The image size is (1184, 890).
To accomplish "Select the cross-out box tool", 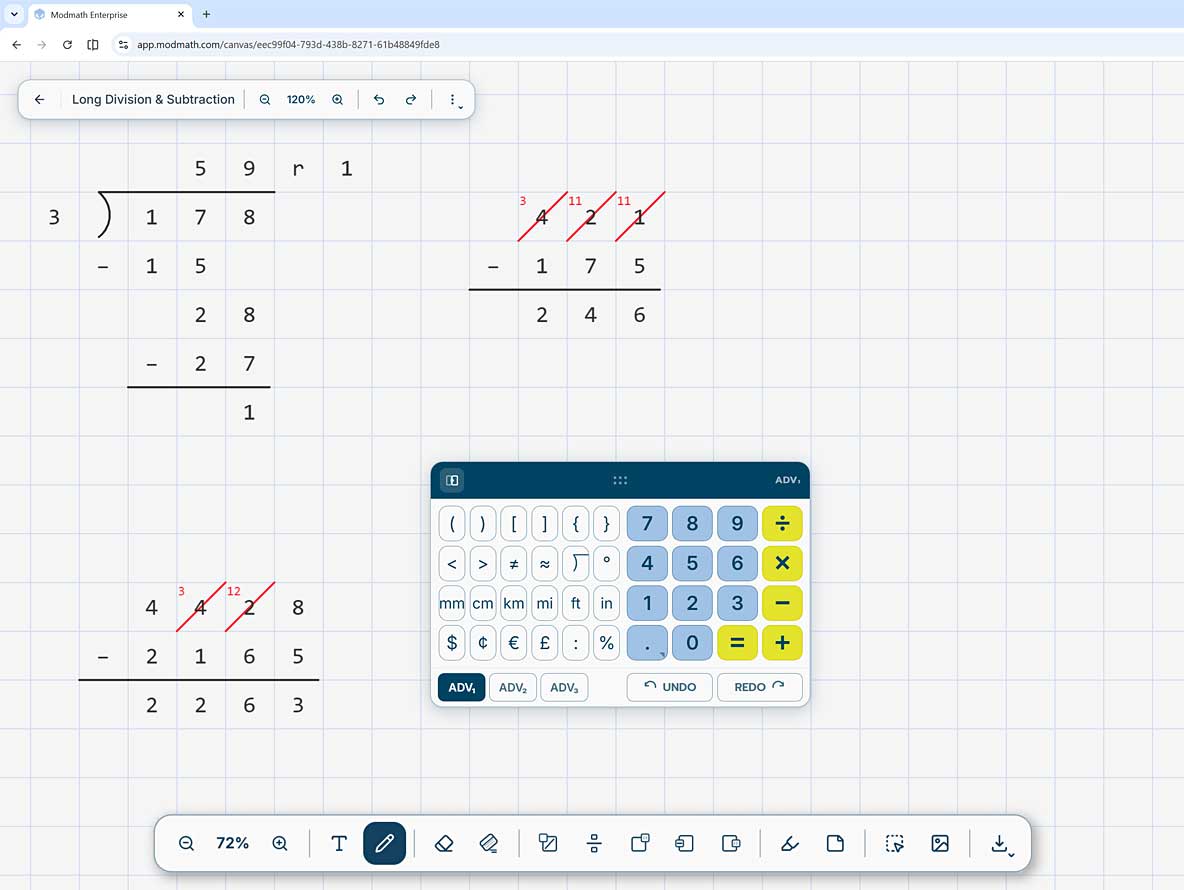I will [547, 843].
